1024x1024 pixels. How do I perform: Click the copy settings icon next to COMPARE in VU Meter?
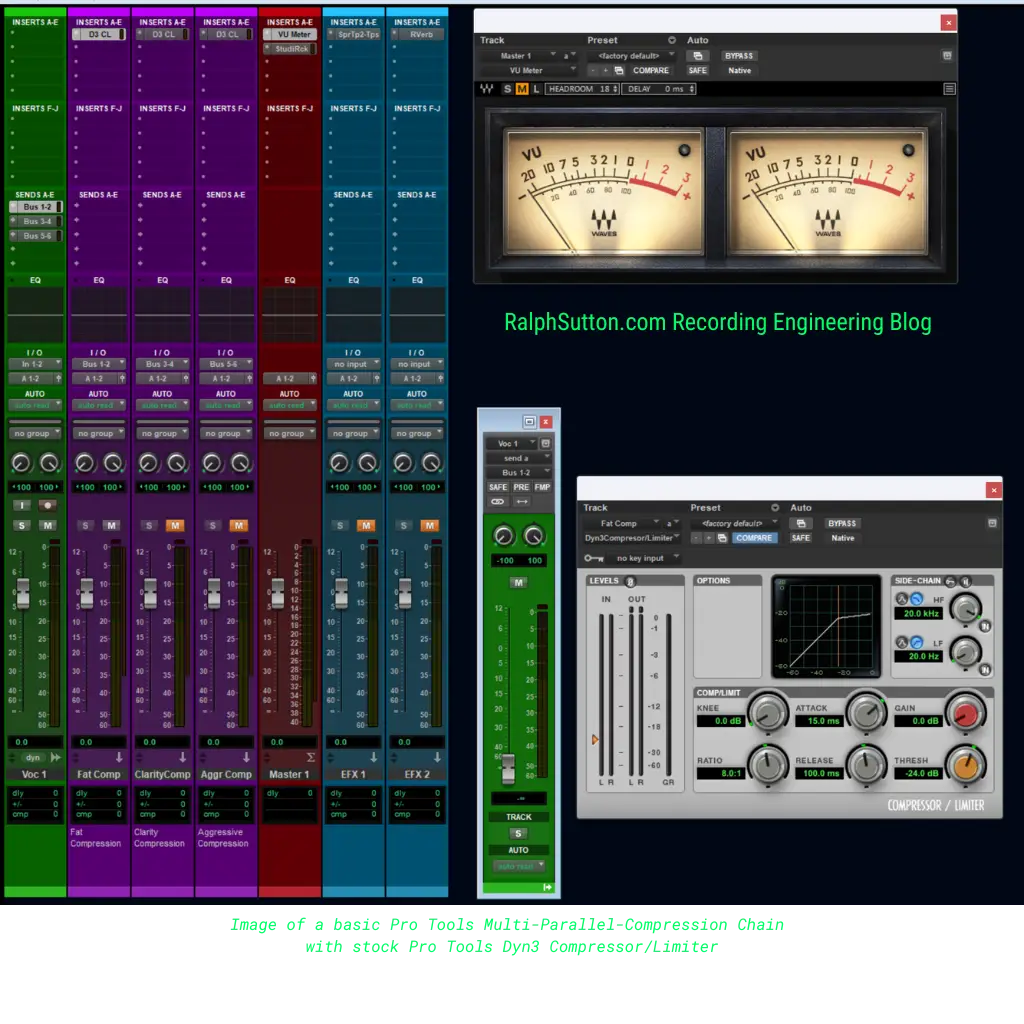tap(619, 71)
